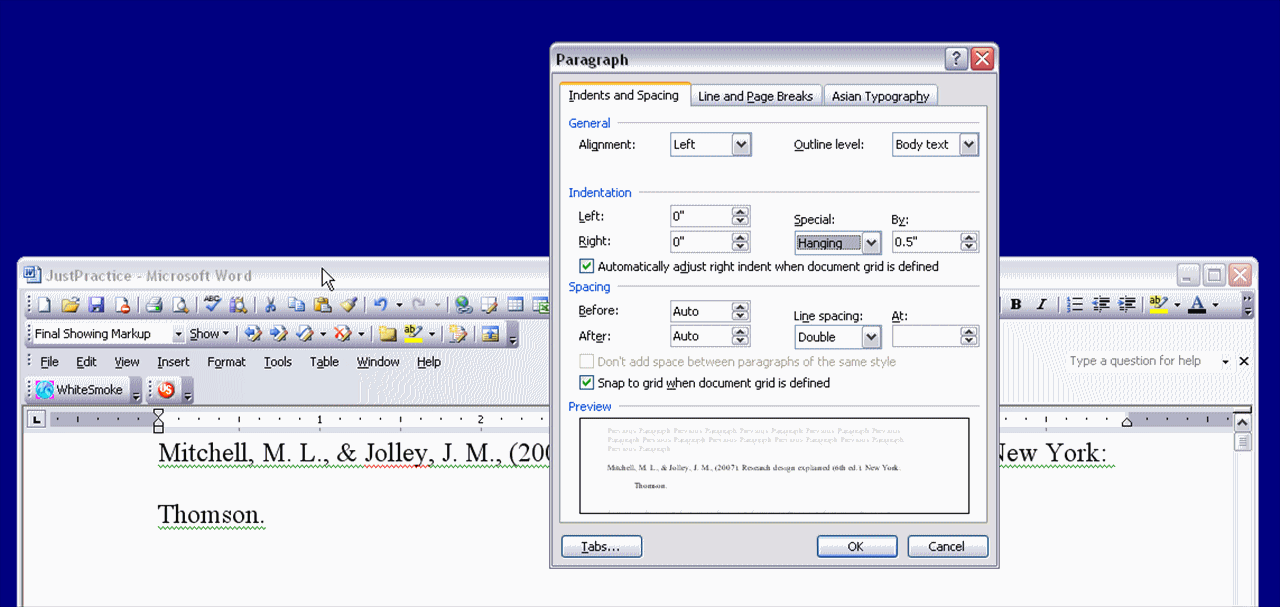This screenshot has width=1280, height=607.
Task: Save the document using the floppy disk icon
Action: point(96,305)
